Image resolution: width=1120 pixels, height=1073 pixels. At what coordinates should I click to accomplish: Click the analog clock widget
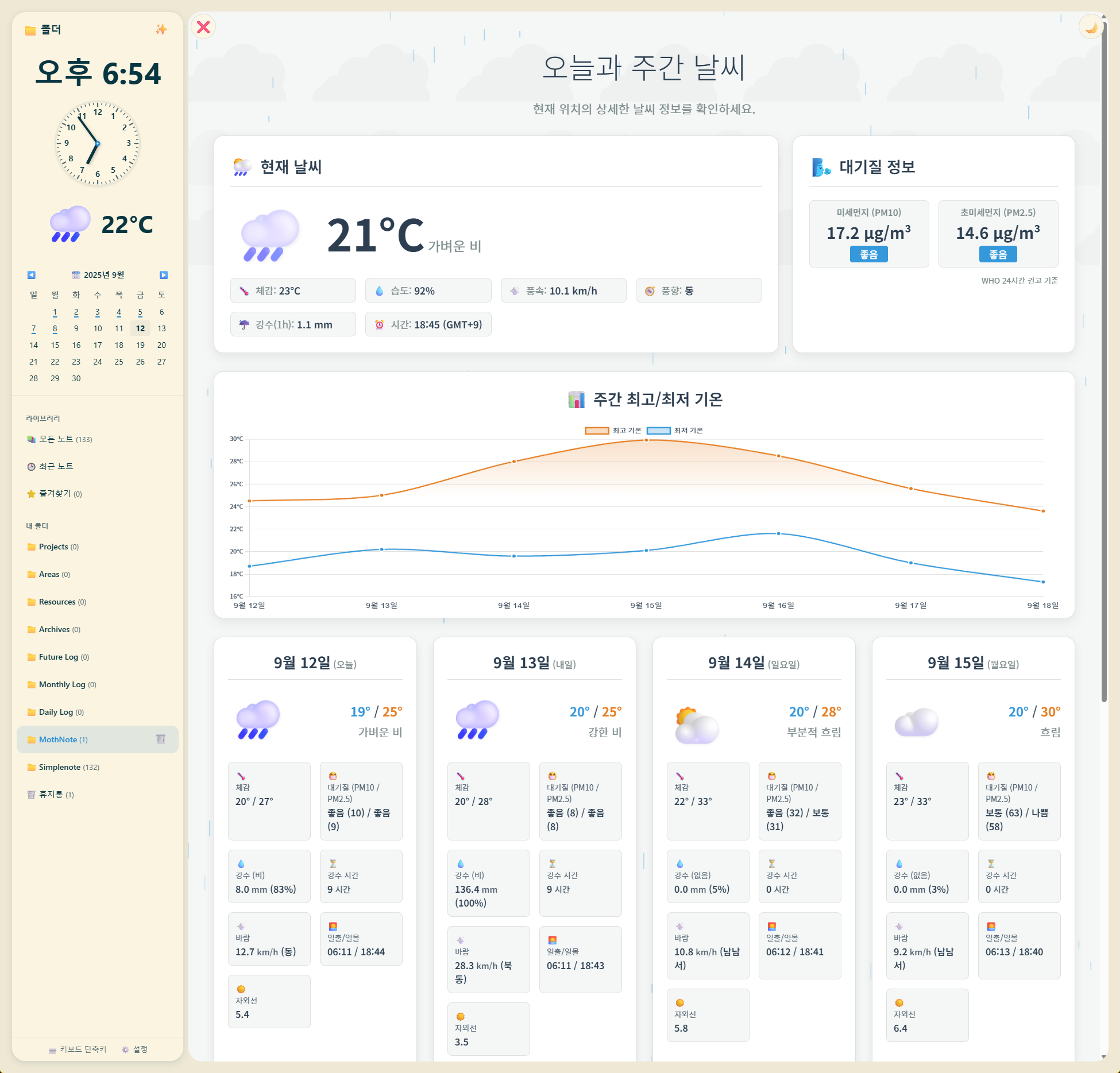tap(98, 144)
